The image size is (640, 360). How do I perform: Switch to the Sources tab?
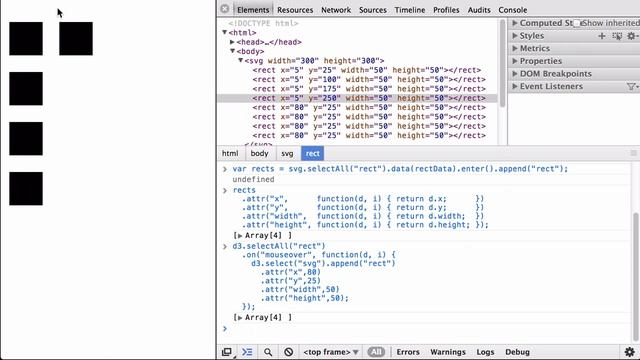click(372, 10)
